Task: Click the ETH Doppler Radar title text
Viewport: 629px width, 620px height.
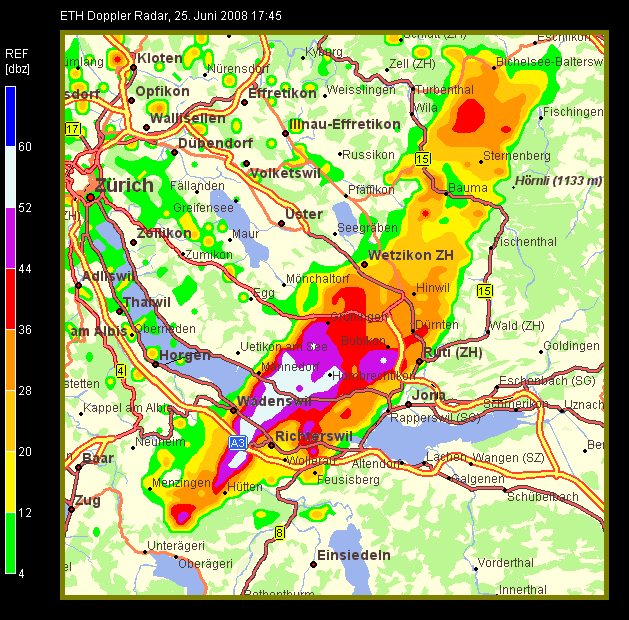Action: 170,16
